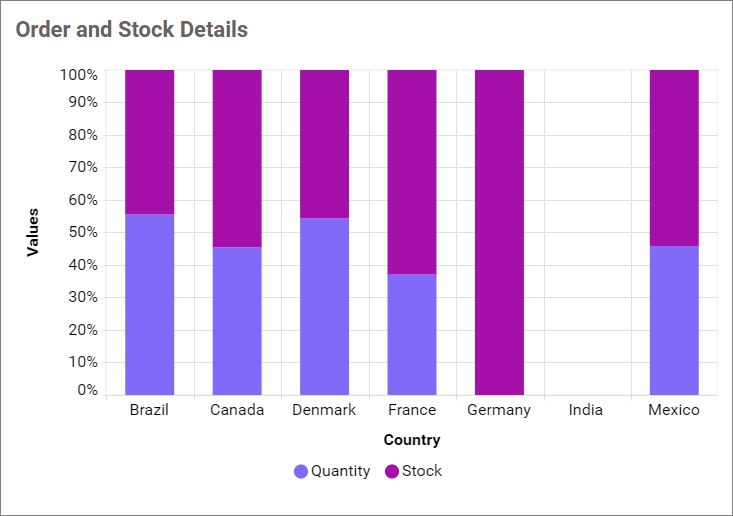The height and width of the screenshot is (516, 733).
Task: Click France's Quantity bar segment
Action: click(412, 334)
